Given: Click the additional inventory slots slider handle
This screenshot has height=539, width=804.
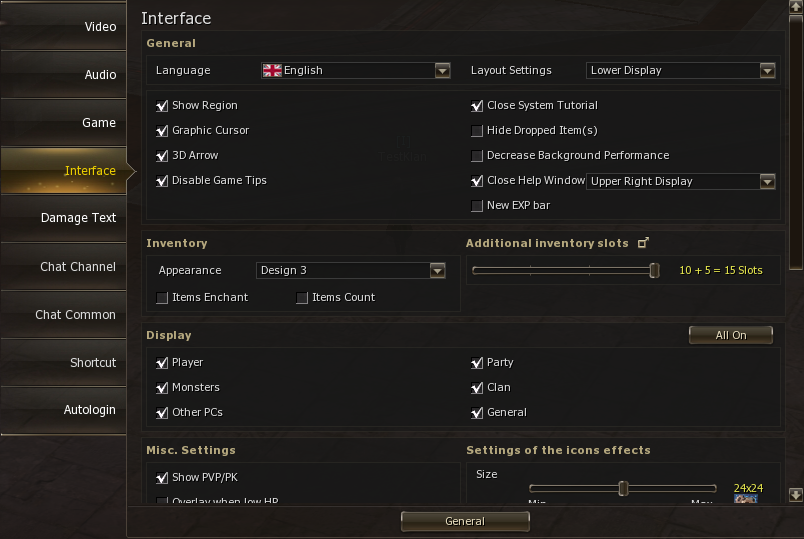Looking at the screenshot, I should 654,270.
